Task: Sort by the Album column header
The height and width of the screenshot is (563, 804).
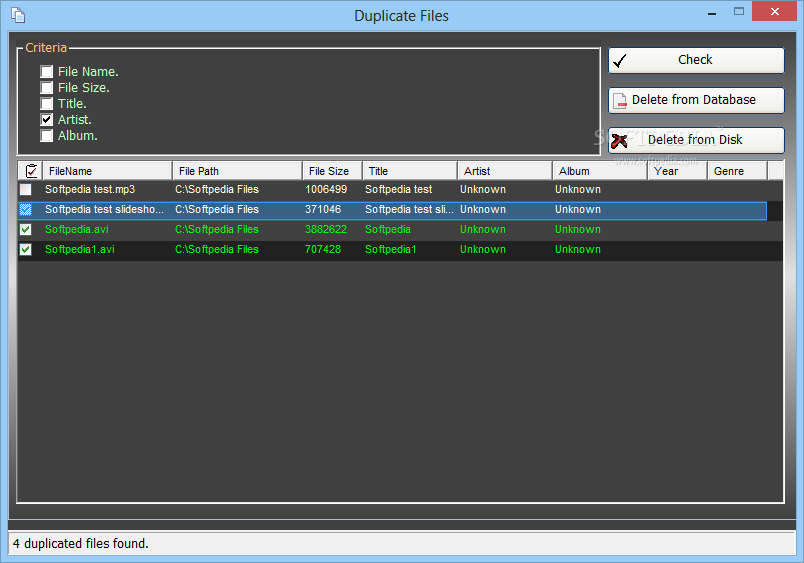Action: pyautogui.click(x=600, y=171)
